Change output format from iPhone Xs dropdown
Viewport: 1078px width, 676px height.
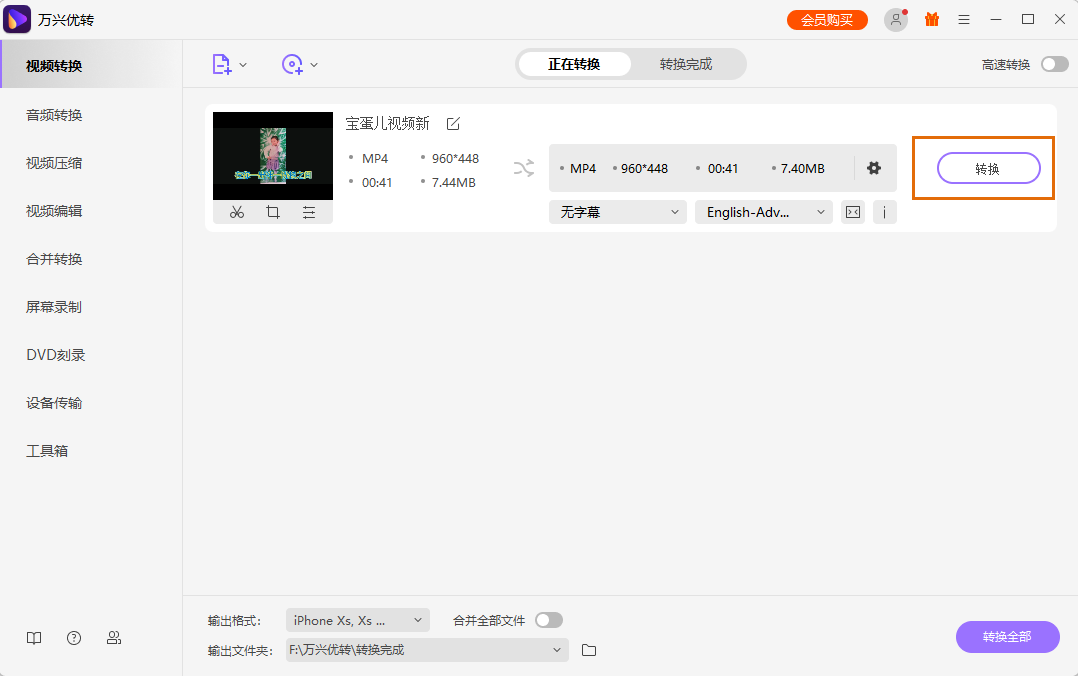(357, 619)
